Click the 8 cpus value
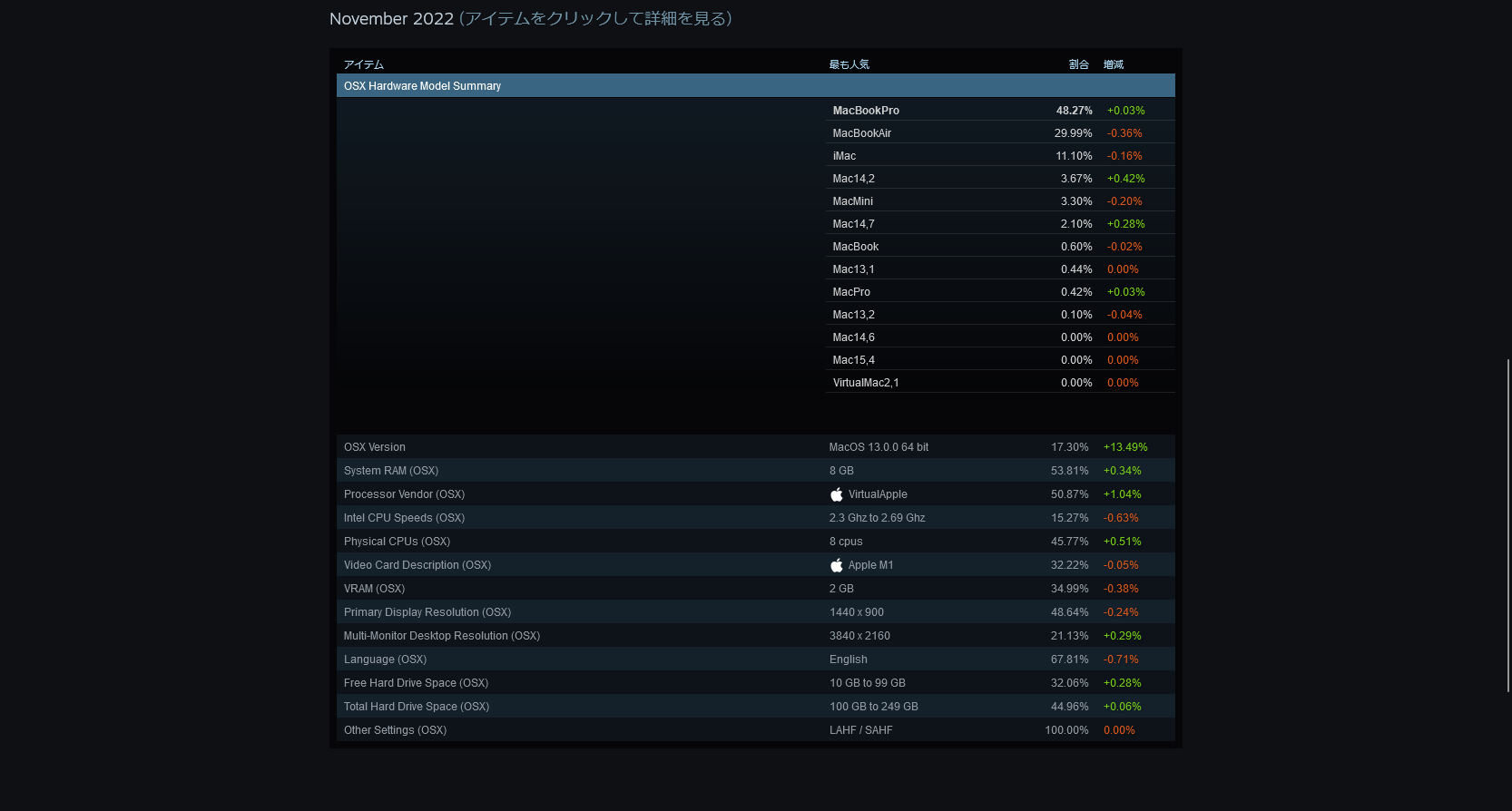Screen dimensions: 1512x811 pyautogui.click(x=846, y=542)
